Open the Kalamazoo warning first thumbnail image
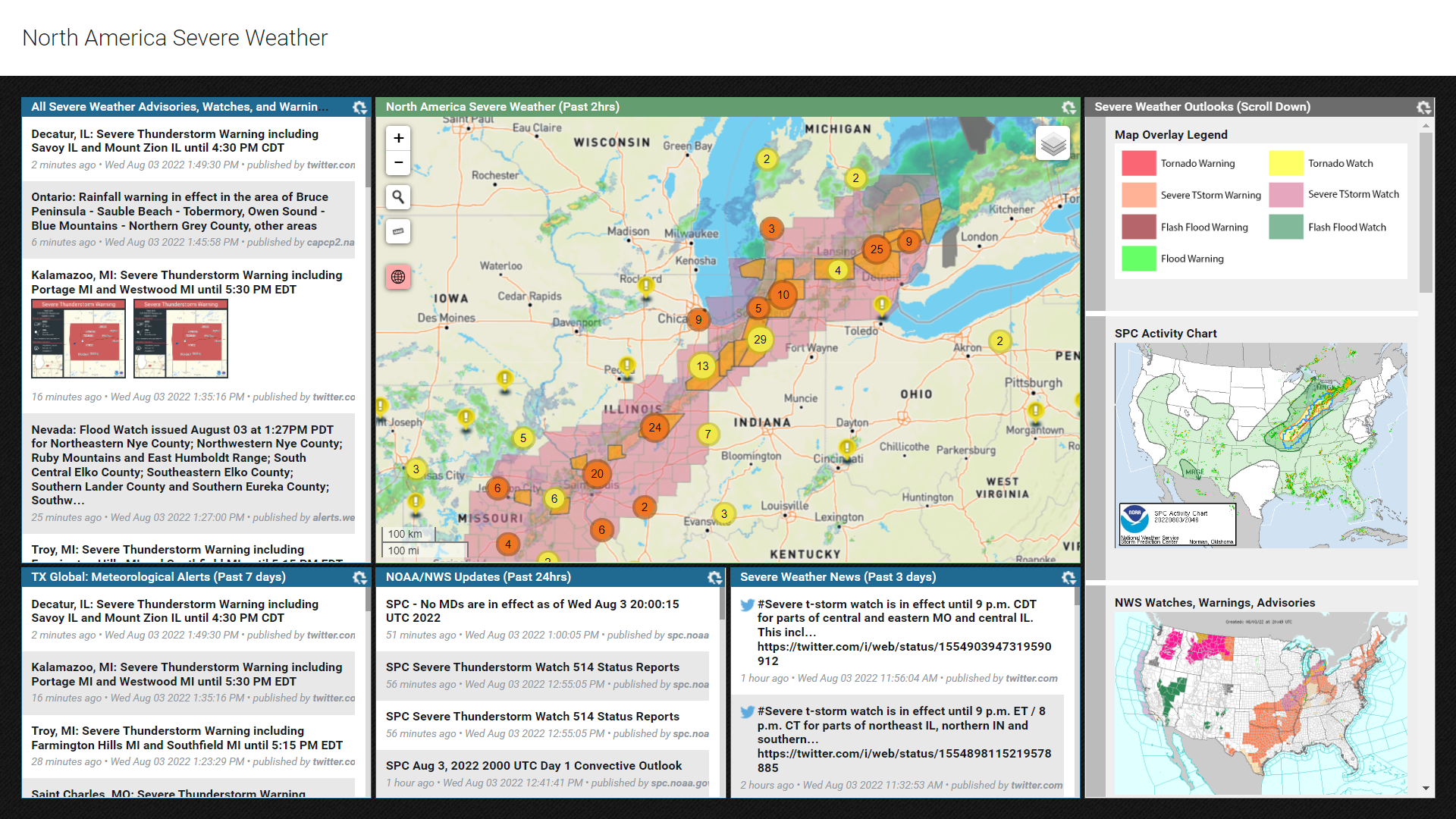The height and width of the screenshot is (819, 1456). [x=78, y=338]
